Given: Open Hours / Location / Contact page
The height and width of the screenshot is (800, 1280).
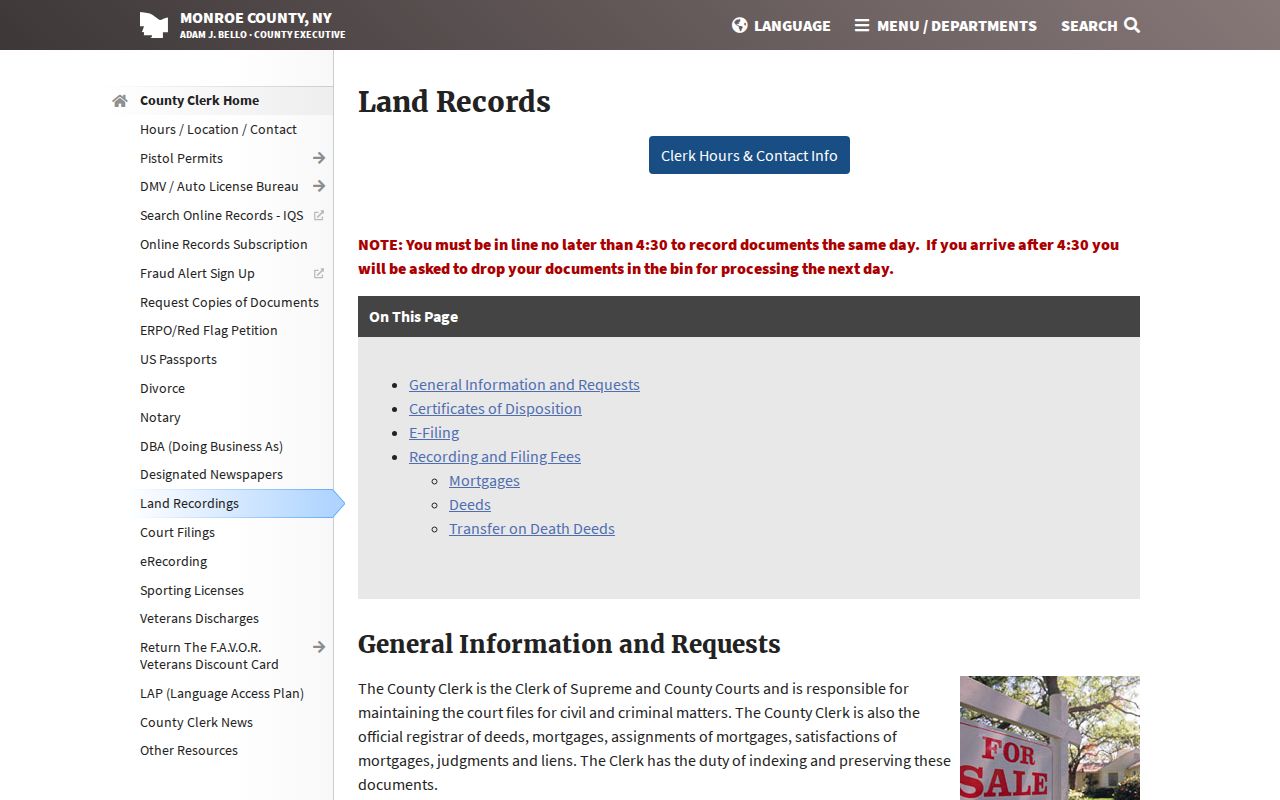Looking at the screenshot, I should [218, 129].
